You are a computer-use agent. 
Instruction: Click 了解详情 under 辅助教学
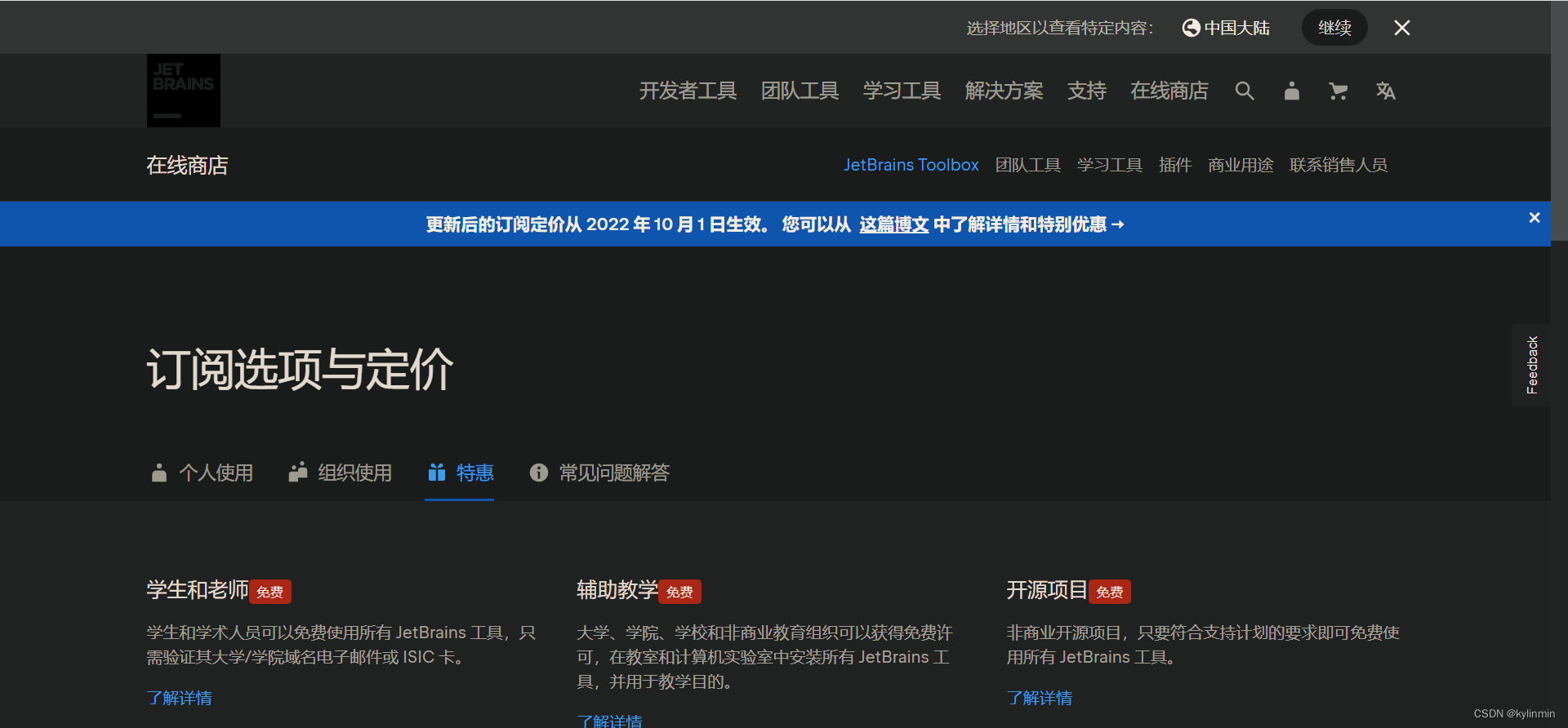point(609,721)
